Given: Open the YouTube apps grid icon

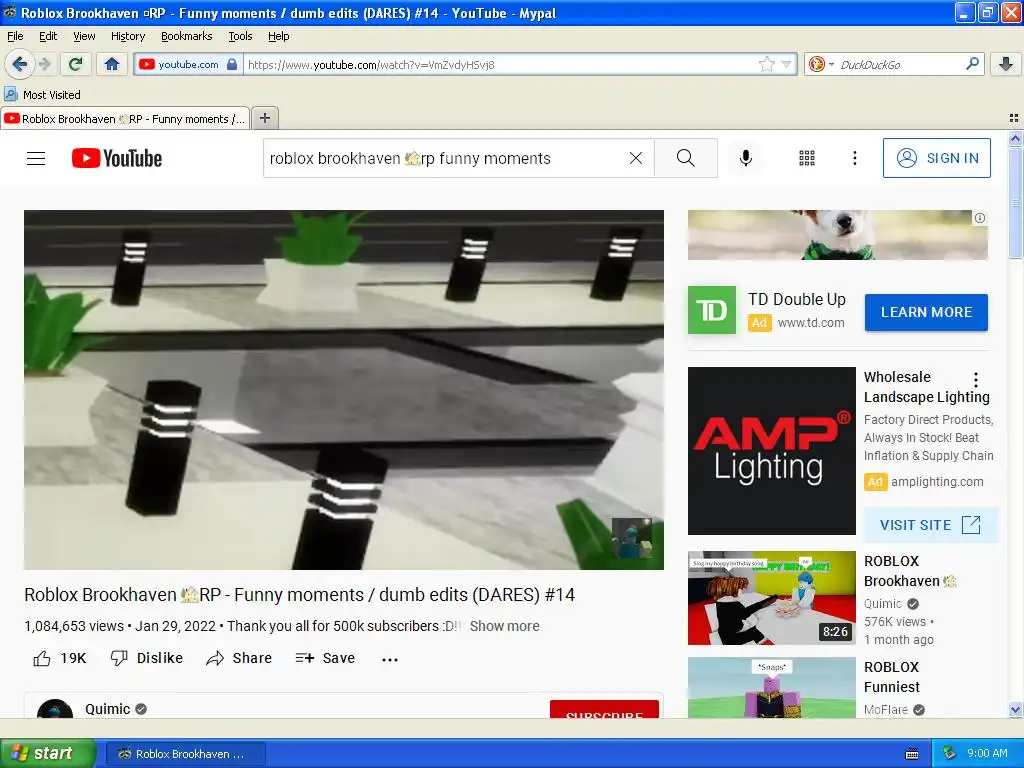Looking at the screenshot, I should (x=807, y=158).
